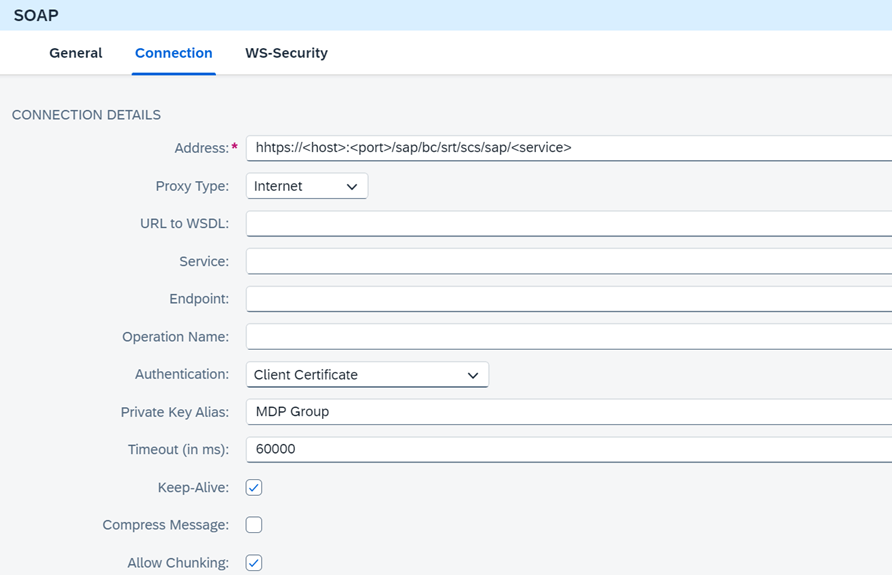Switch to the General tab

click(x=76, y=53)
